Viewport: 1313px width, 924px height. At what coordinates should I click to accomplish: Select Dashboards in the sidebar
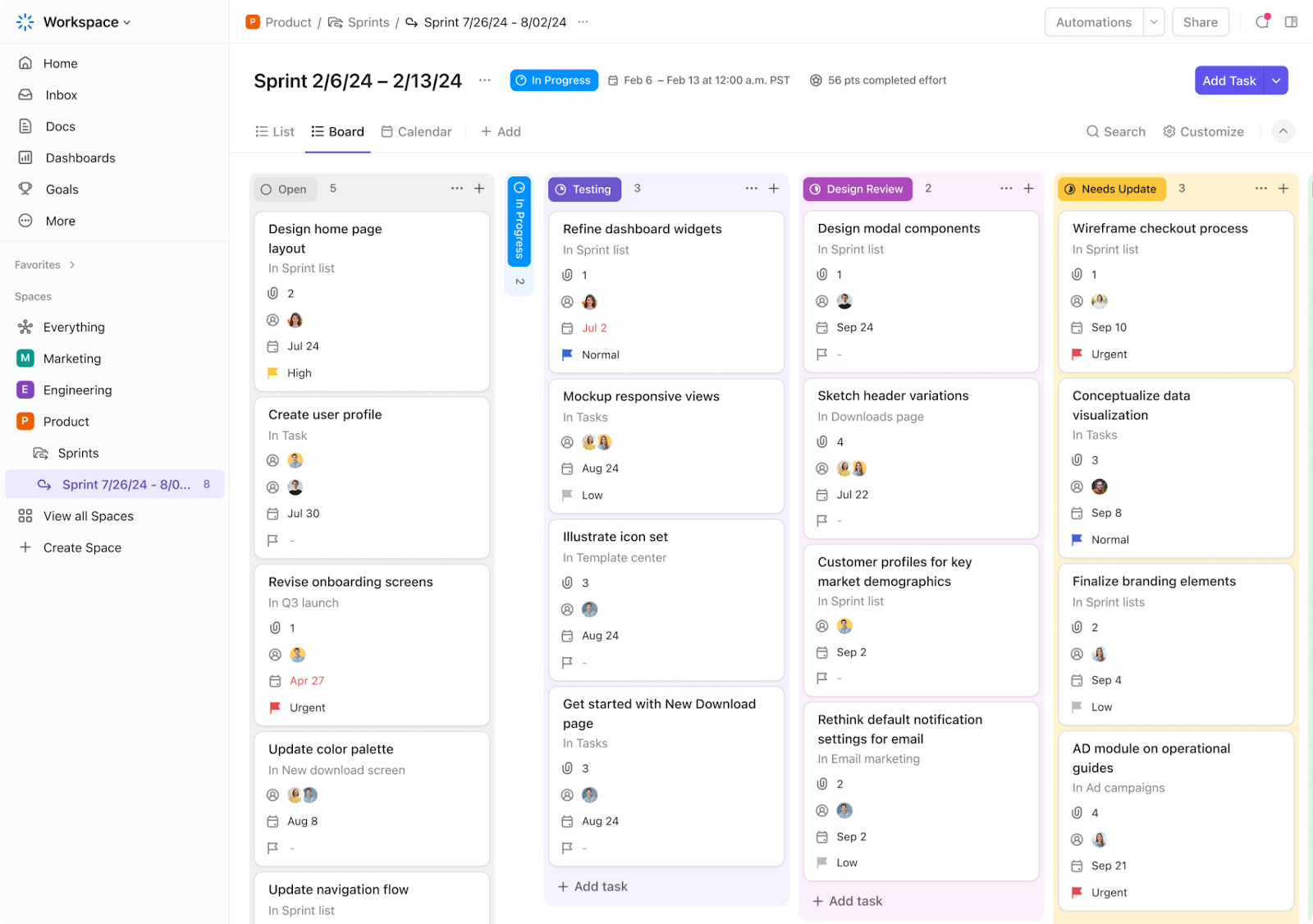tap(80, 158)
